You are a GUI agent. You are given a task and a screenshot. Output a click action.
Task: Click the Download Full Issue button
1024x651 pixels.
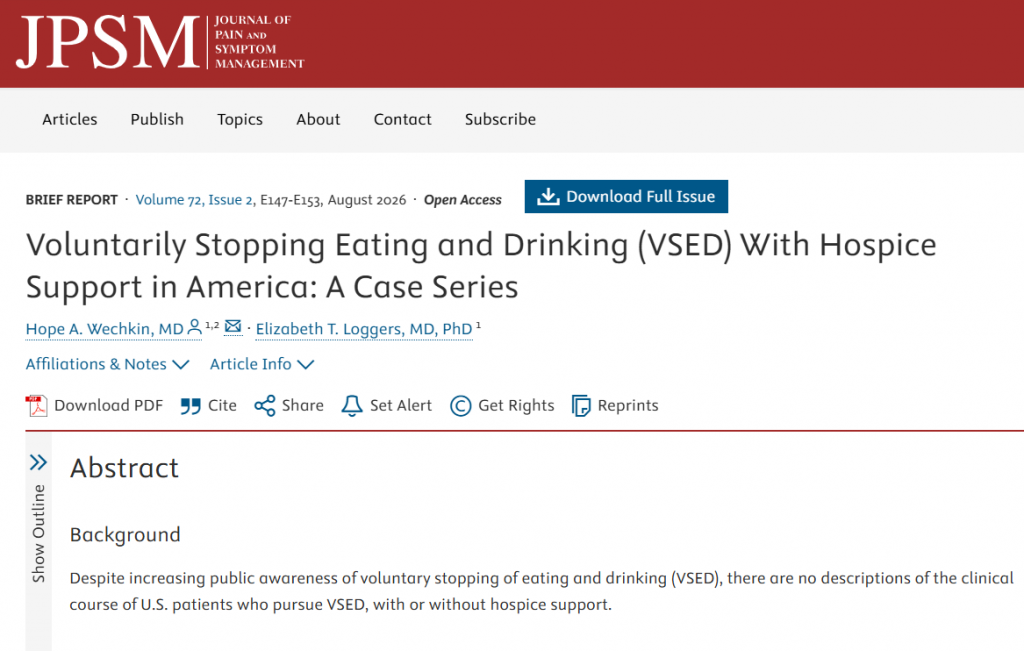[x=626, y=197]
